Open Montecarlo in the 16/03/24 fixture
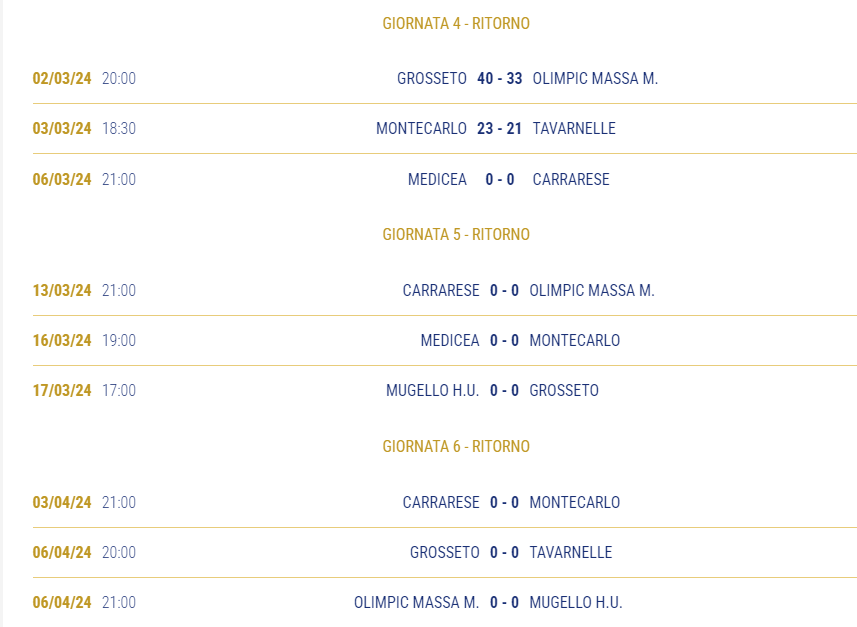This screenshot has height=627, width=857. coord(575,341)
